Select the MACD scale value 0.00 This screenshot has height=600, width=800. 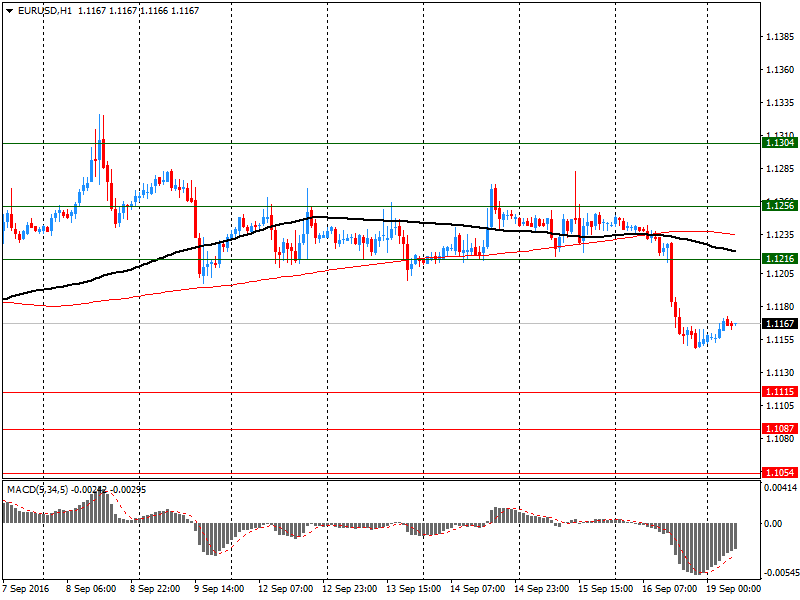773,524
